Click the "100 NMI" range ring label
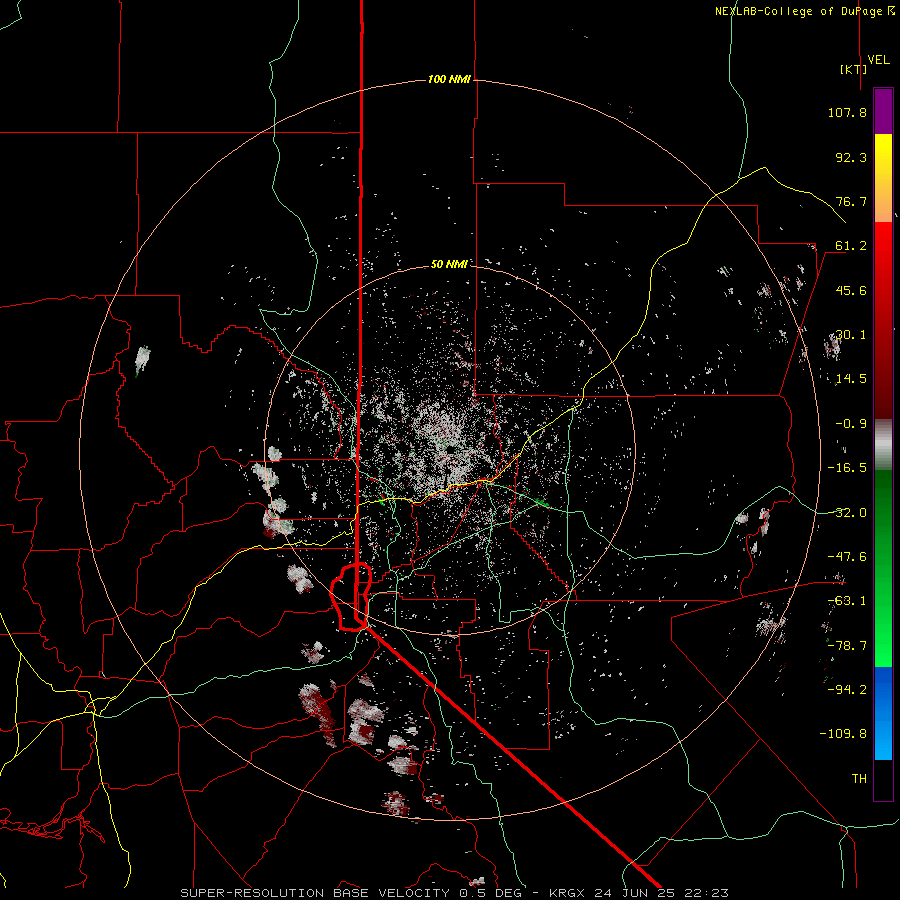Screen dimensions: 900x900 tap(449, 79)
